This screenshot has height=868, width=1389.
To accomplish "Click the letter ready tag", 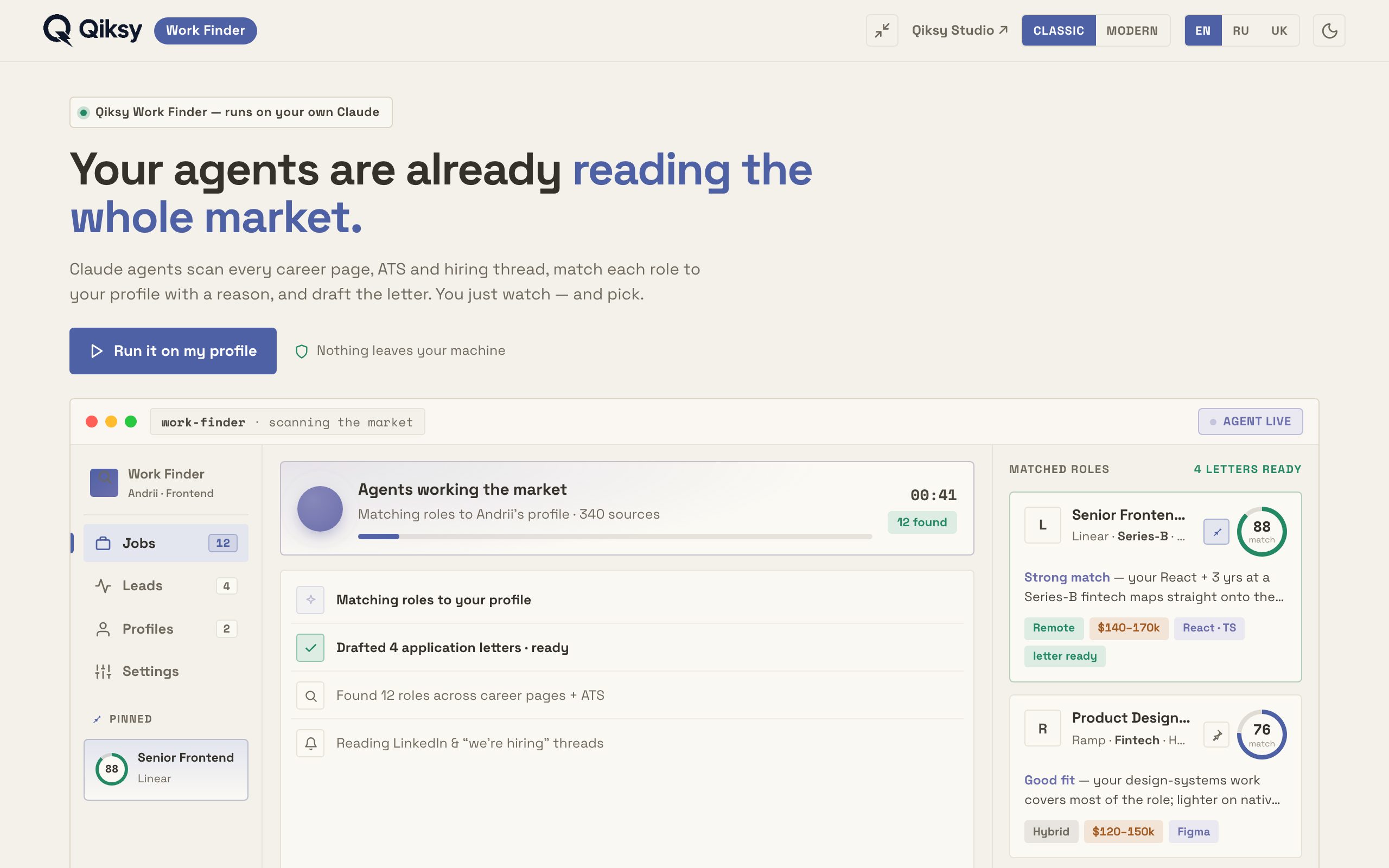I will [x=1065, y=656].
